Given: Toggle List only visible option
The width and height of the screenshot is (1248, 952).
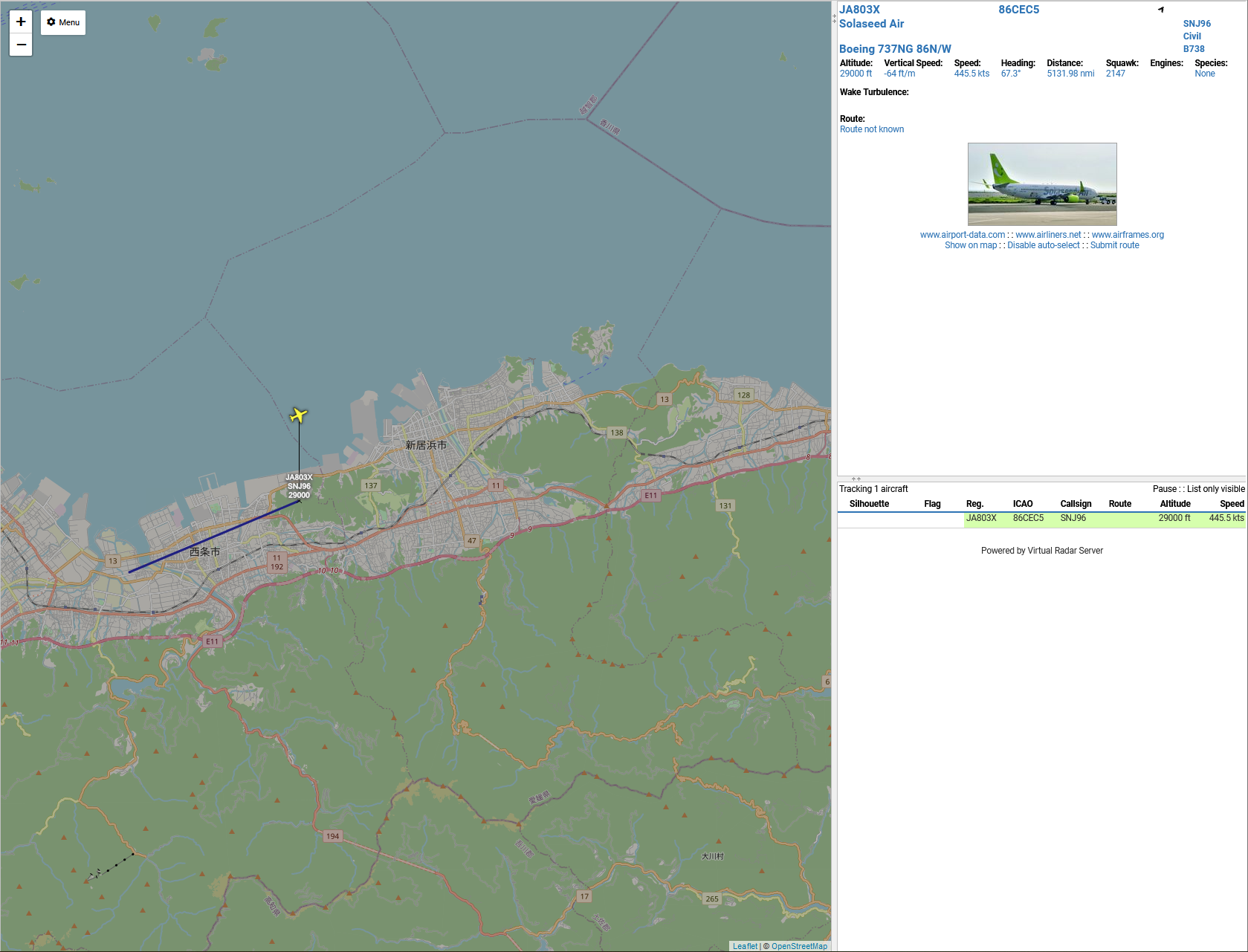Looking at the screenshot, I should [1215, 489].
